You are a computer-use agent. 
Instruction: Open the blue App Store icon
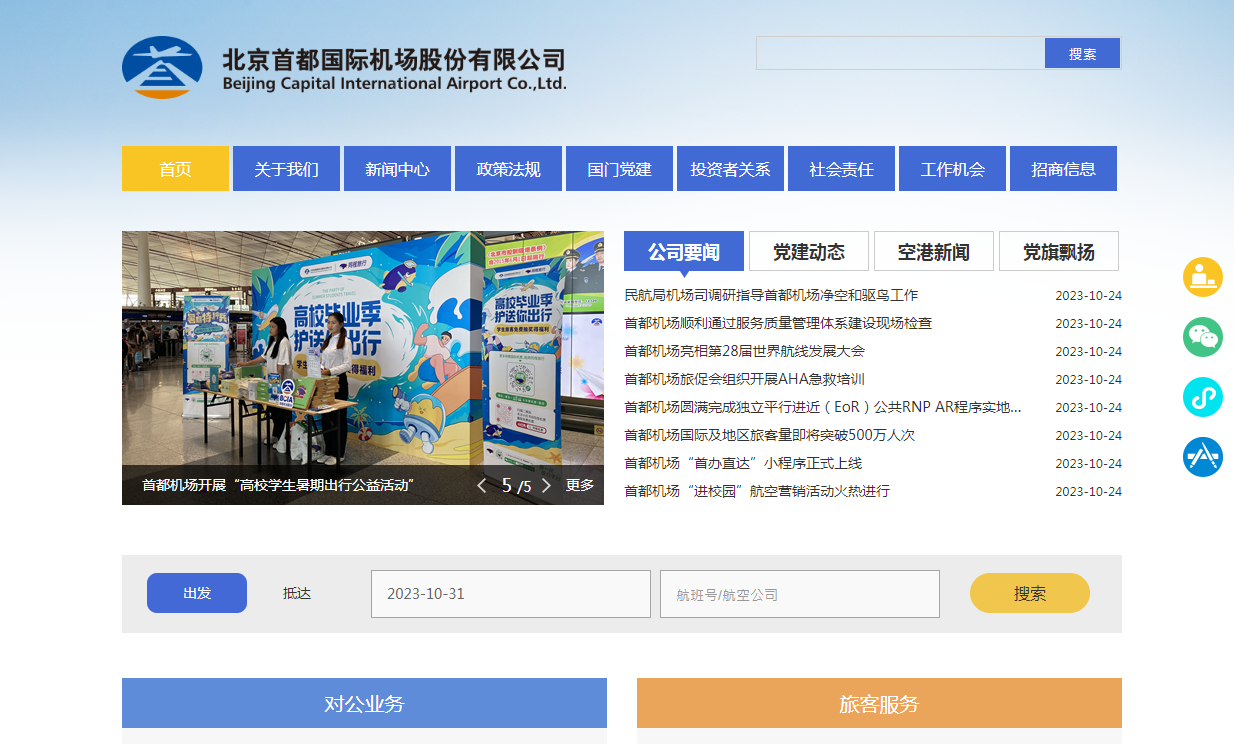coord(1203,457)
